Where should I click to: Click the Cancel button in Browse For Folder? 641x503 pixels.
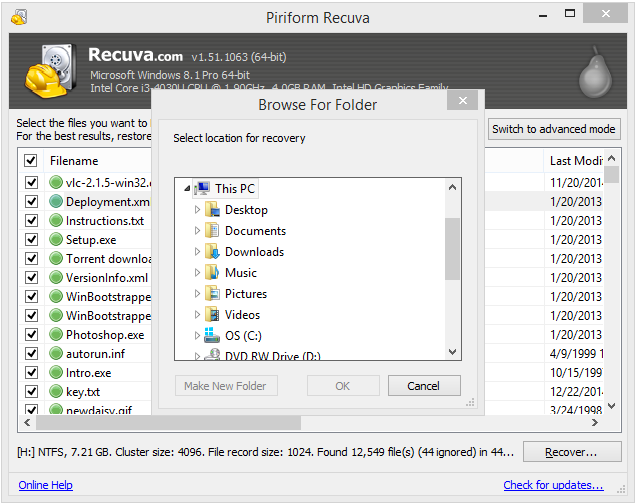[424, 386]
